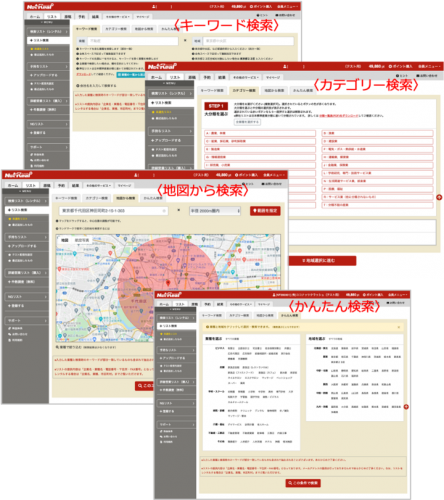Select リスト検索 sidebar item in keyword window
Viewport: 444px width, 500px height.
48,40
